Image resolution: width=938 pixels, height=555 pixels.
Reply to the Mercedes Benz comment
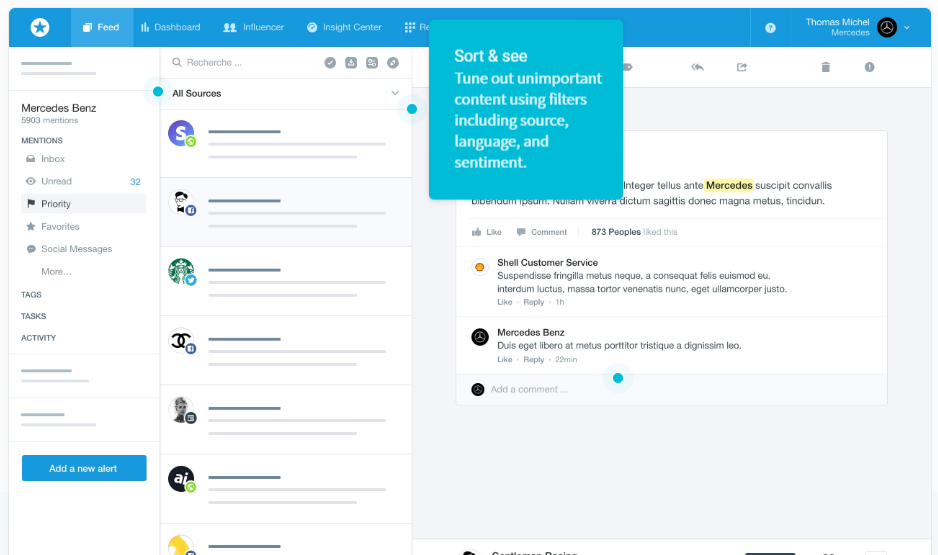click(x=534, y=359)
